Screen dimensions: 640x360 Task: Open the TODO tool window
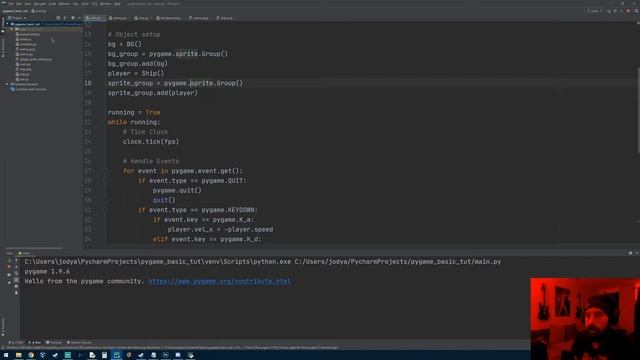point(16,342)
